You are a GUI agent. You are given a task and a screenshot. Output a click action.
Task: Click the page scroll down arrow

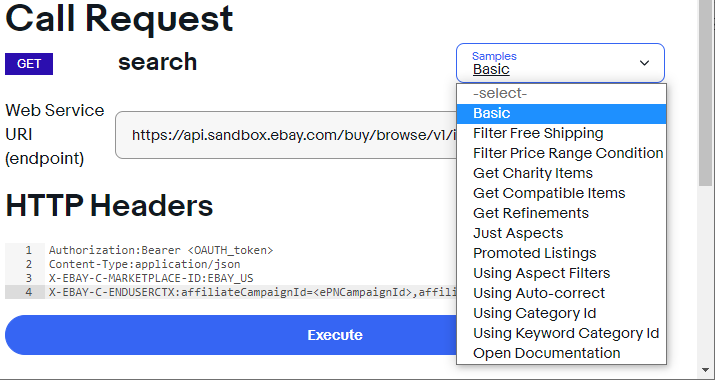tap(706, 370)
